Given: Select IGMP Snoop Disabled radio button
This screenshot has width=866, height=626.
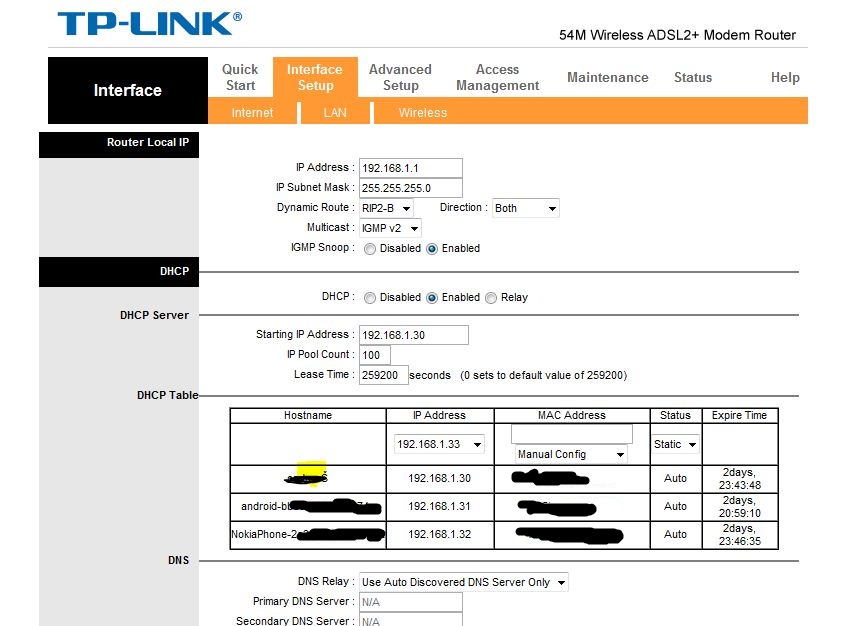Looking at the screenshot, I should tap(370, 249).
